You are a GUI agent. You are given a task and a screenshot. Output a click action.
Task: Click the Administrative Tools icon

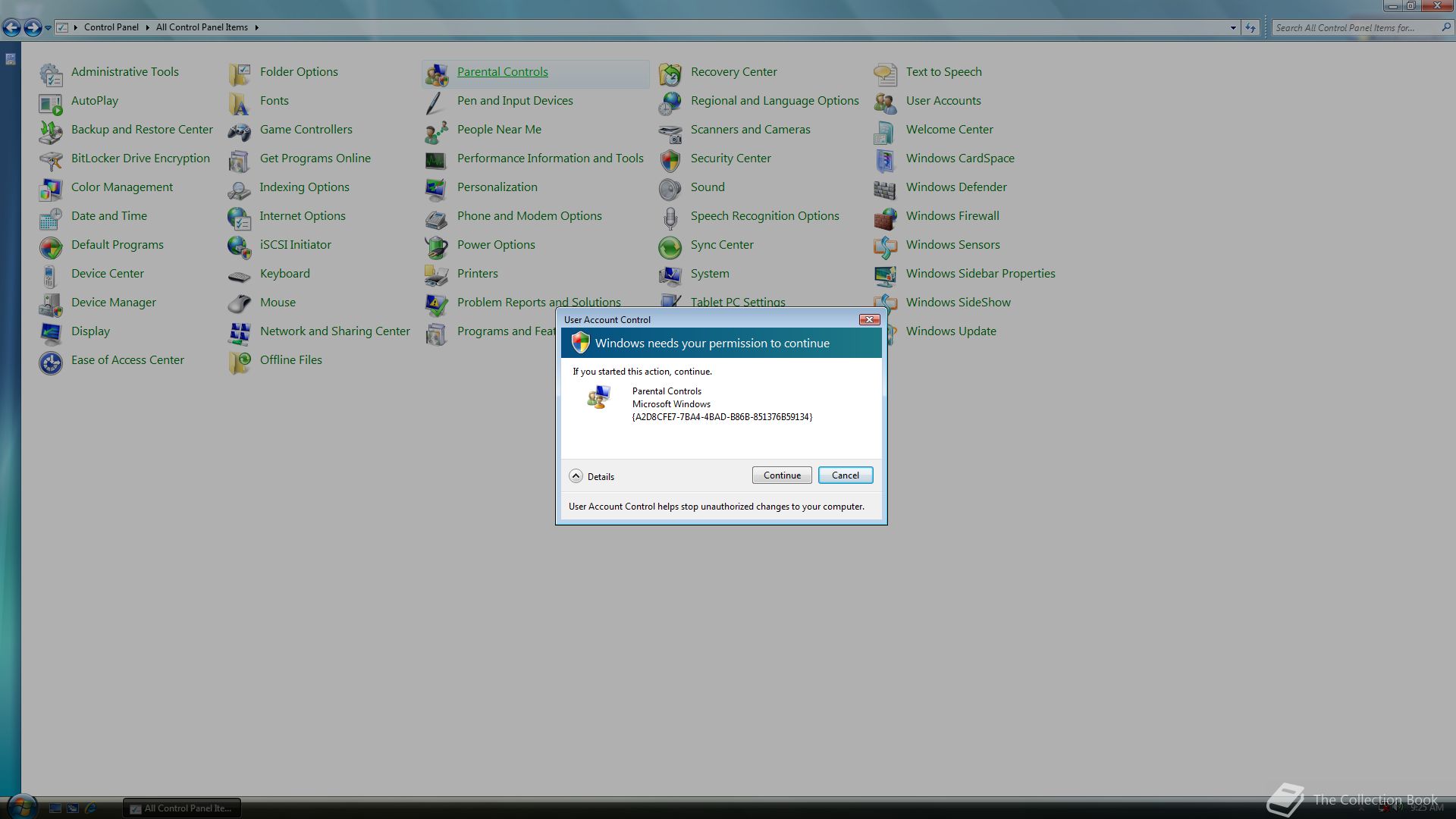click(x=51, y=74)
